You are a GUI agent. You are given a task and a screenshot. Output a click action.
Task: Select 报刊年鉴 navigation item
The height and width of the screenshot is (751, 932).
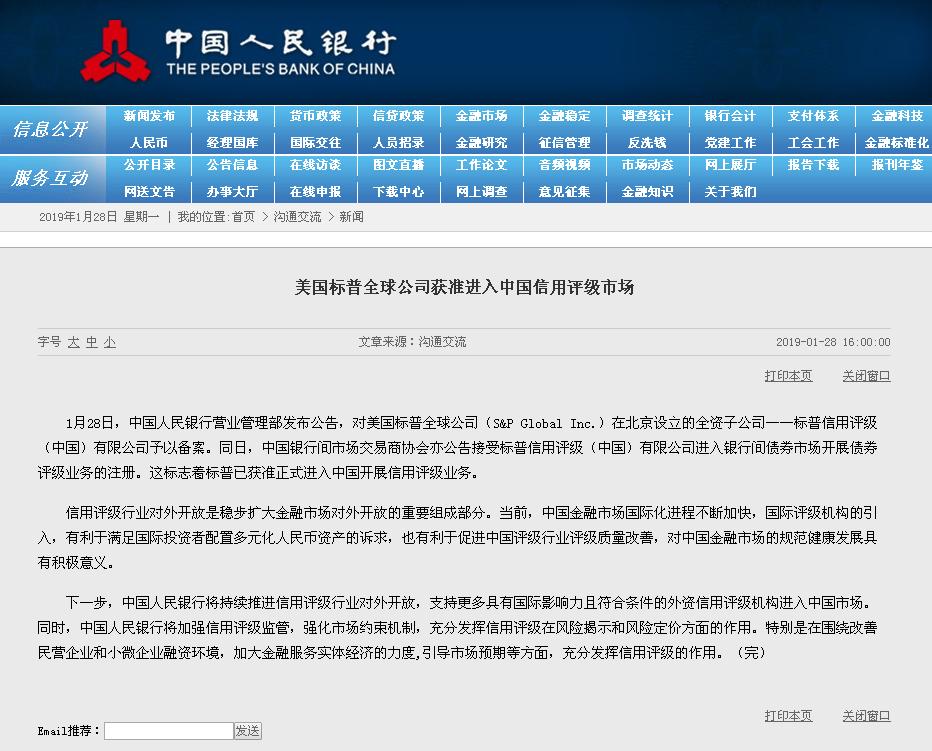[x=897, y=165]
